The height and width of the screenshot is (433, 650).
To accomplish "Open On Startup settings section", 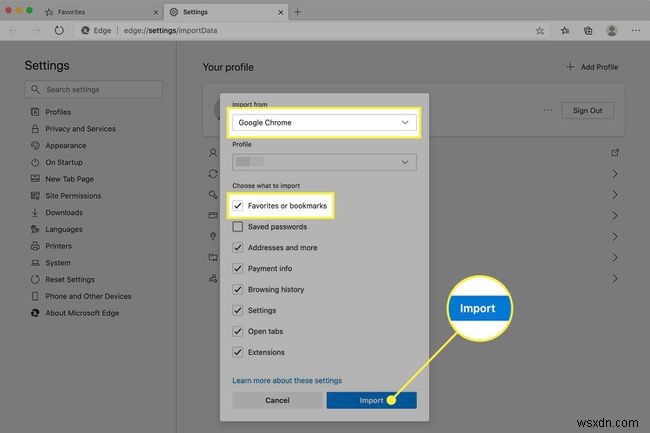I will [64, 162].
